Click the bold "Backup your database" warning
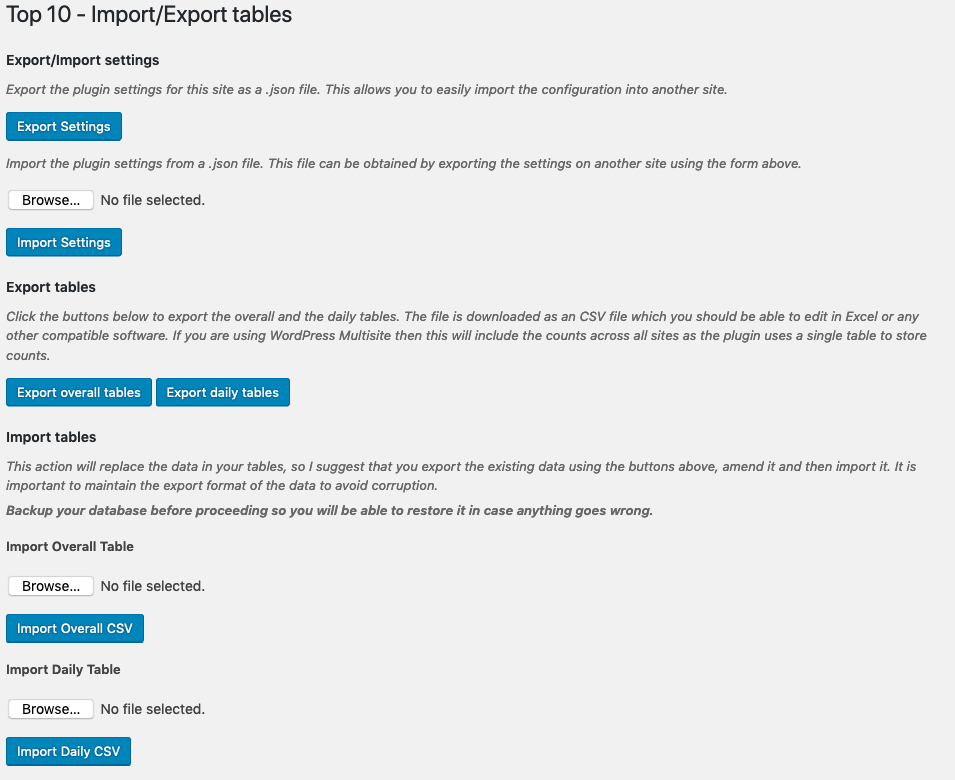This screenshot has height=780, width=955. coord(329,510)
